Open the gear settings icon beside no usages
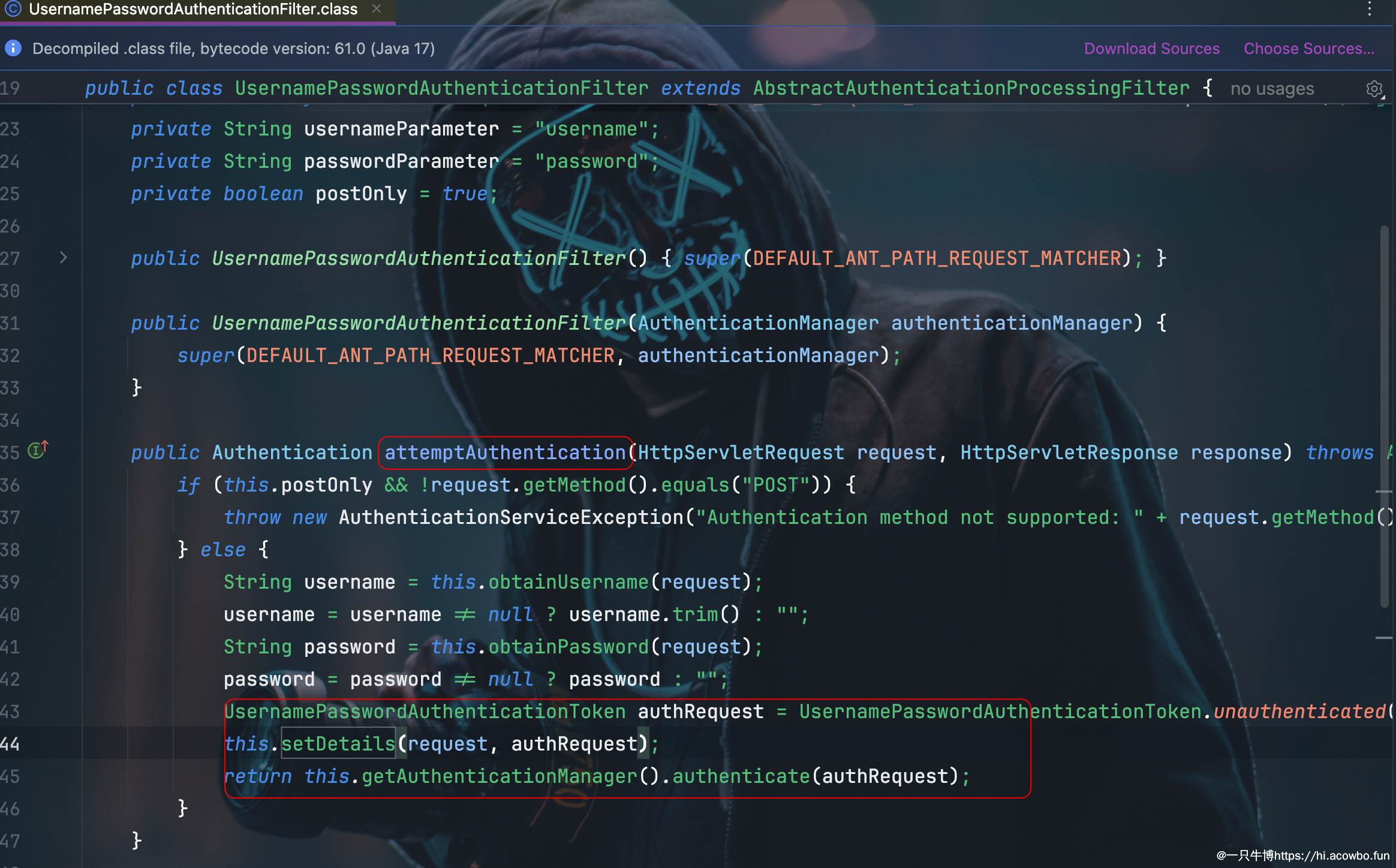The image size is (1396, 868). [x=1374, y=89]
